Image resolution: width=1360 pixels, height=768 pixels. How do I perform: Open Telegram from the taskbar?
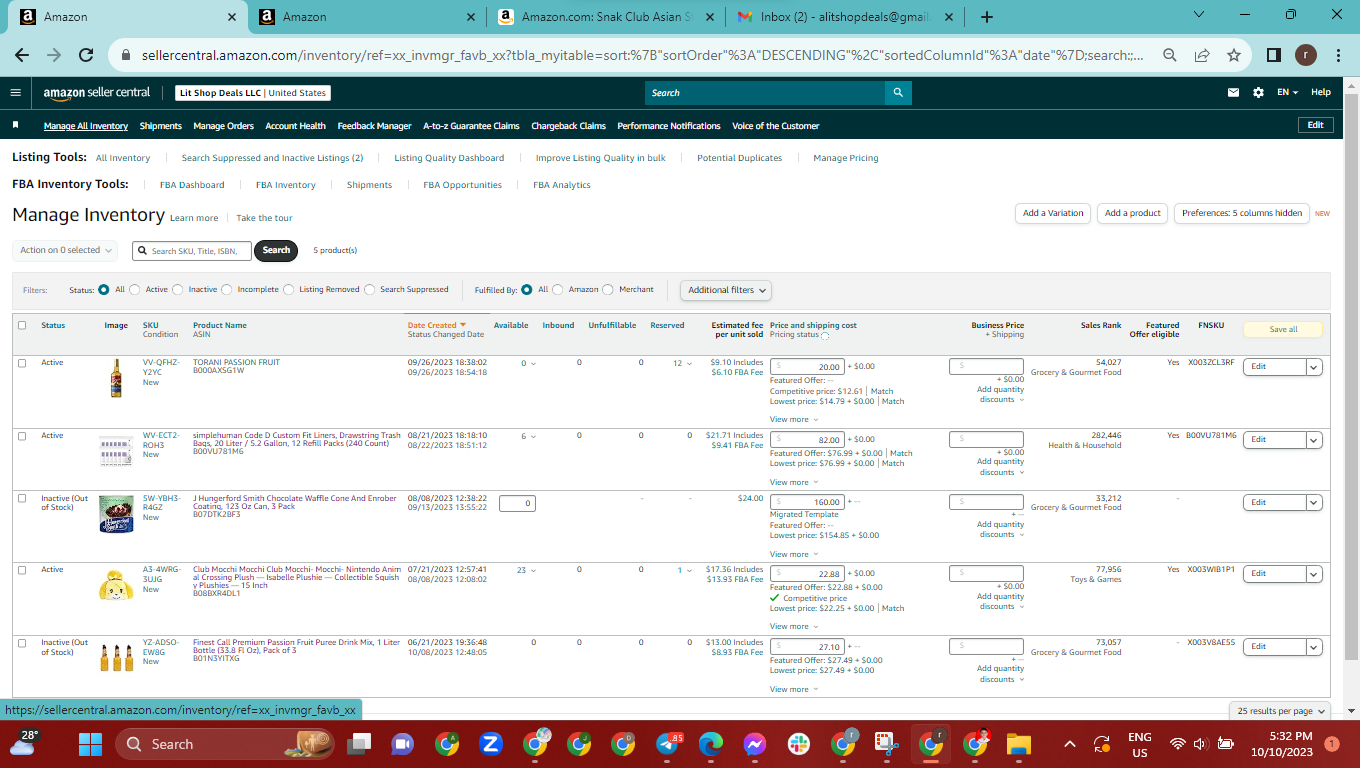click(x=667, y=744)
